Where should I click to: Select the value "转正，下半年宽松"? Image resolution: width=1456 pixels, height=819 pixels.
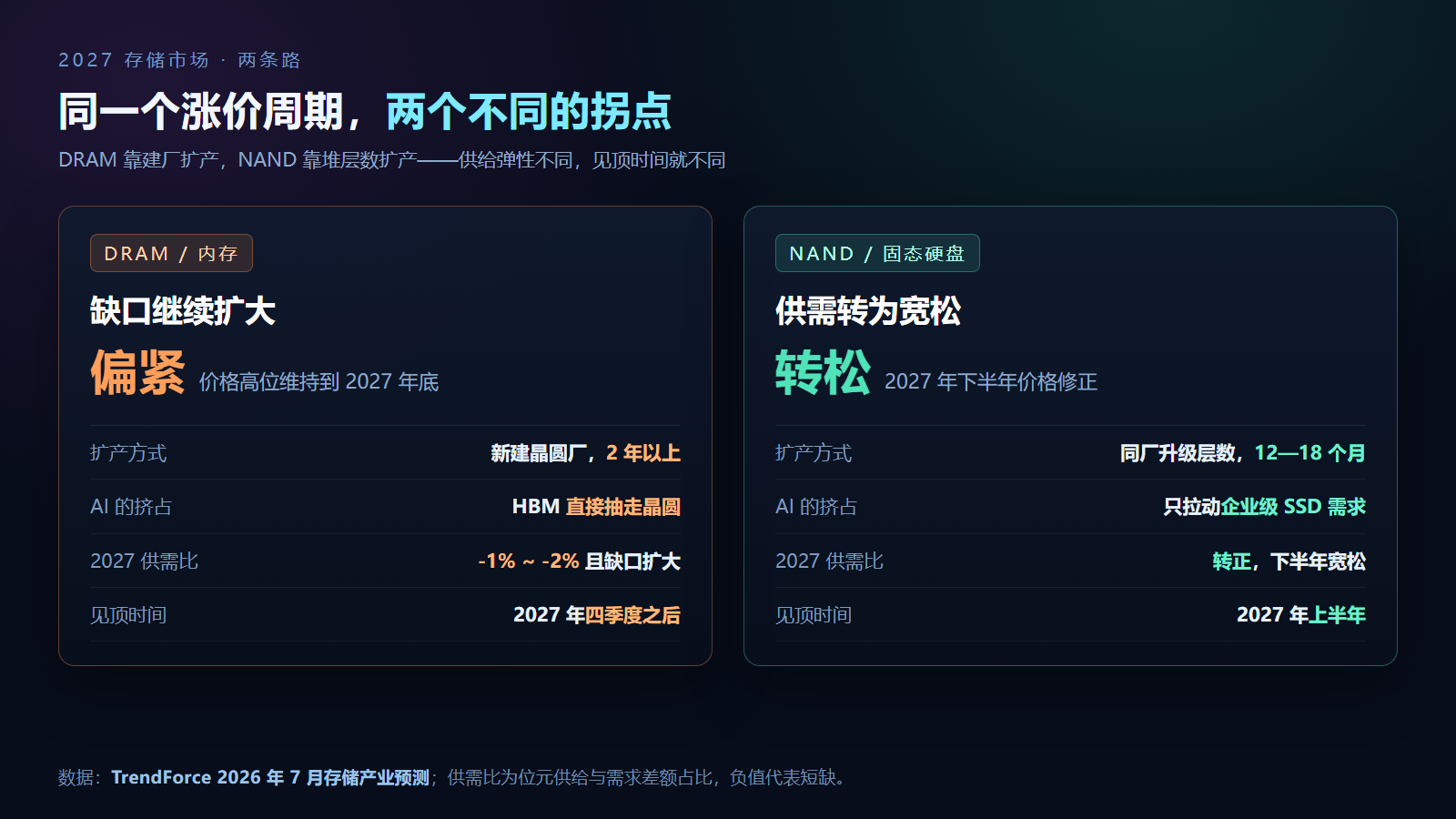[x=1289, y=561]
